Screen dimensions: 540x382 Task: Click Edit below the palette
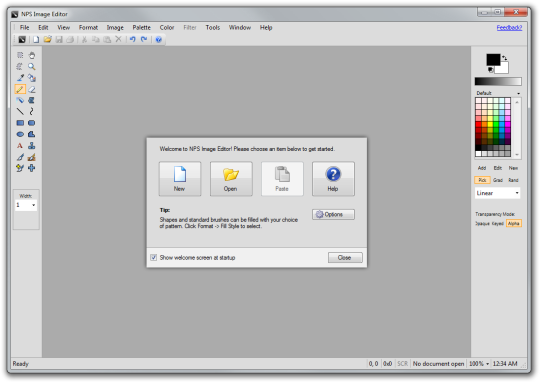click(x=498, y=168)
